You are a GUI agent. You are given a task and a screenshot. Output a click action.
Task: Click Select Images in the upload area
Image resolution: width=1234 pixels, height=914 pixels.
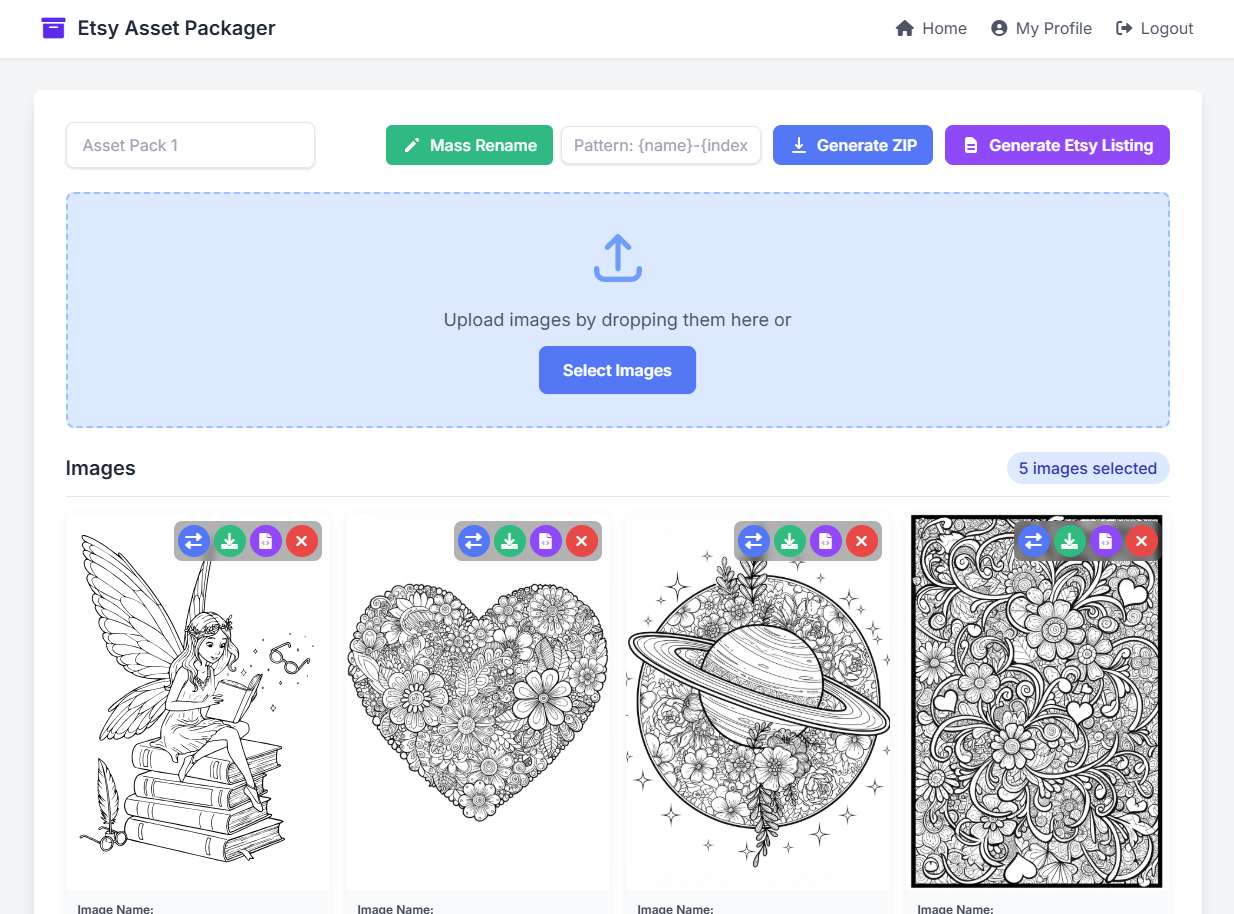(x=617, y=370)
